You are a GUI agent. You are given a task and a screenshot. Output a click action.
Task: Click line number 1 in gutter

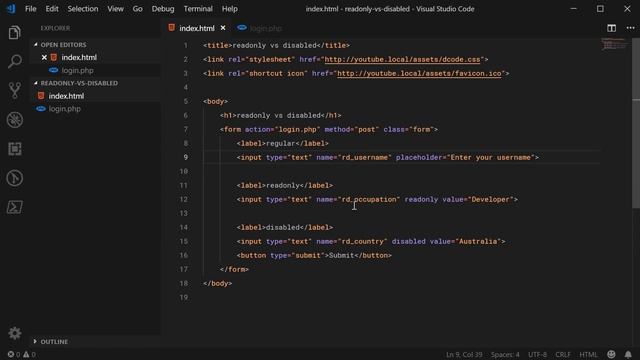click(x=186, y=46)
